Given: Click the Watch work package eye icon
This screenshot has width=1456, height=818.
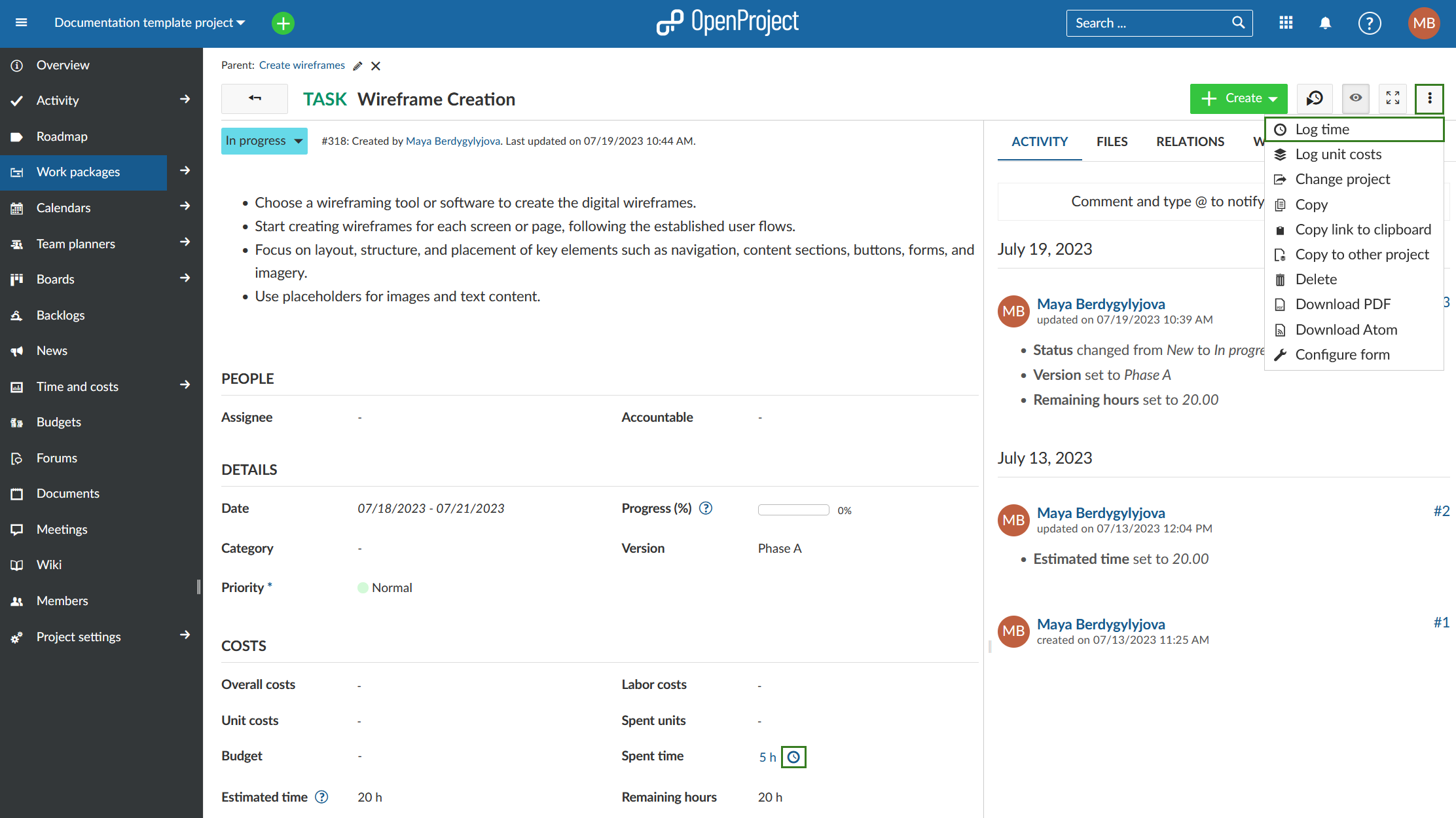Looking at the screenshot, I should pyautogui.click(x=1356, y=98).
